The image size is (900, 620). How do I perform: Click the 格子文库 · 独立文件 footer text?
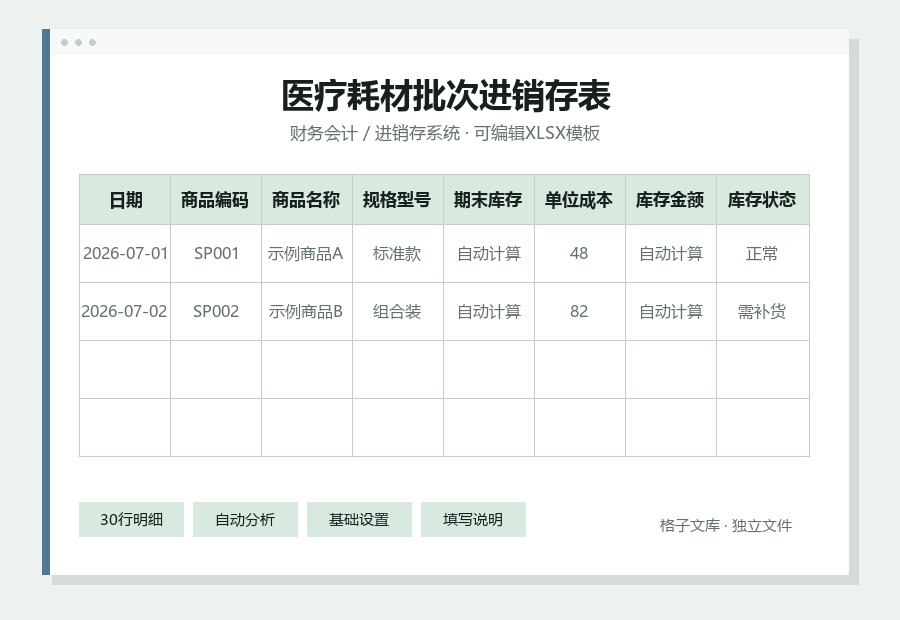click(x=726, y=526)
